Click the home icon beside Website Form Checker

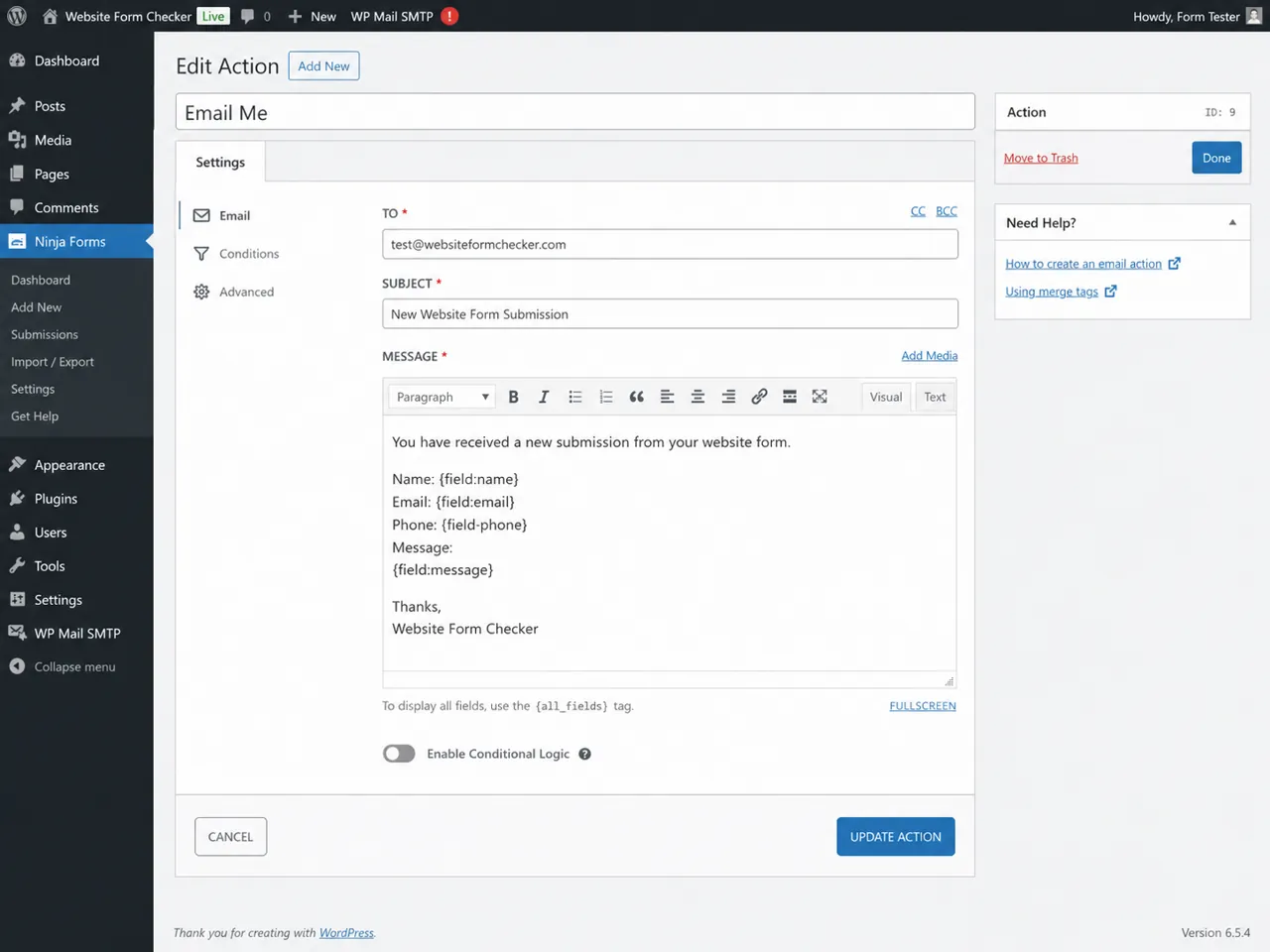pyautogui.click(x=50, y=16)
